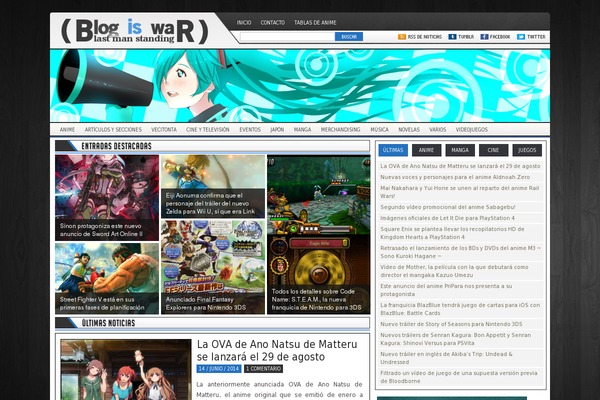Click into the search text field
Viewport: 600px width, 400px height.
(x=285, y=36)
